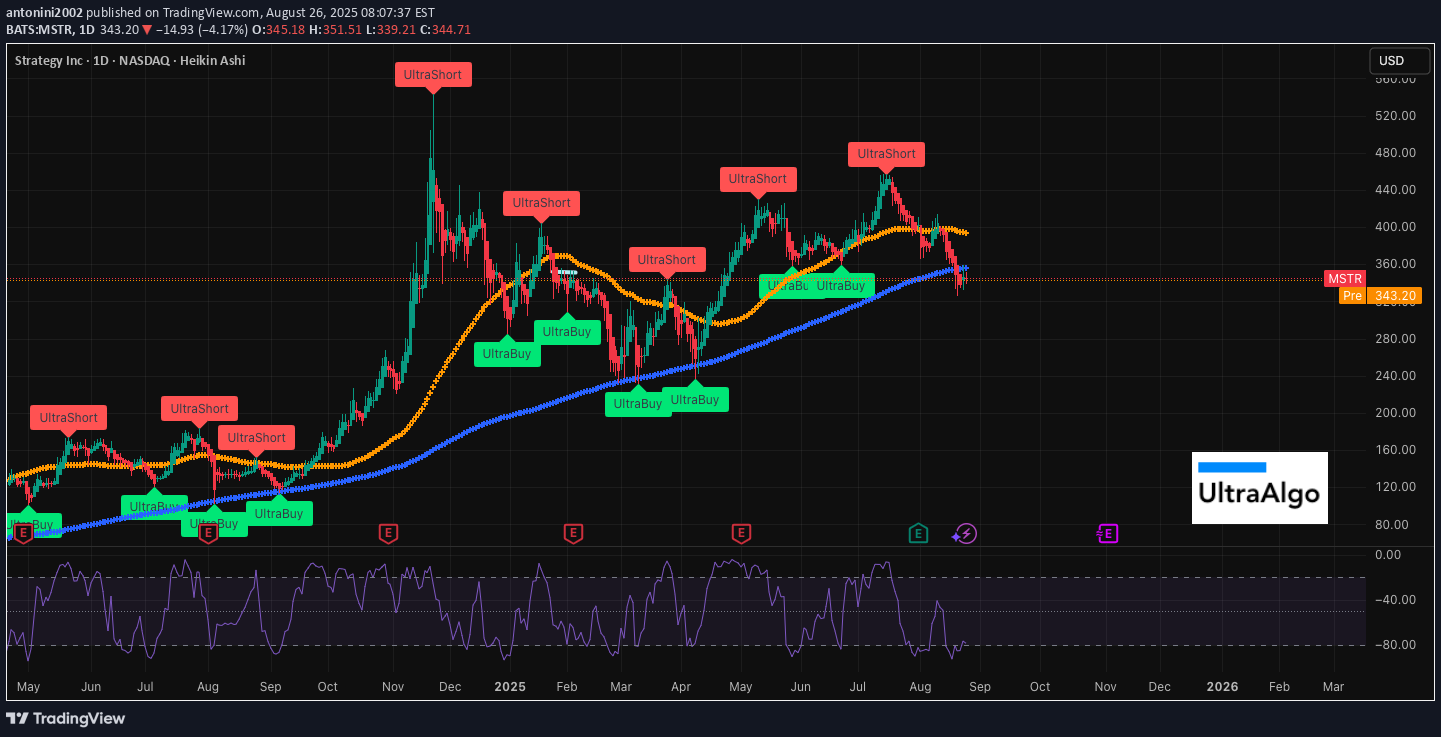Click the UltraShort label above January 2025
This screenshot has height=737, width=1441.
coord(541,203)
